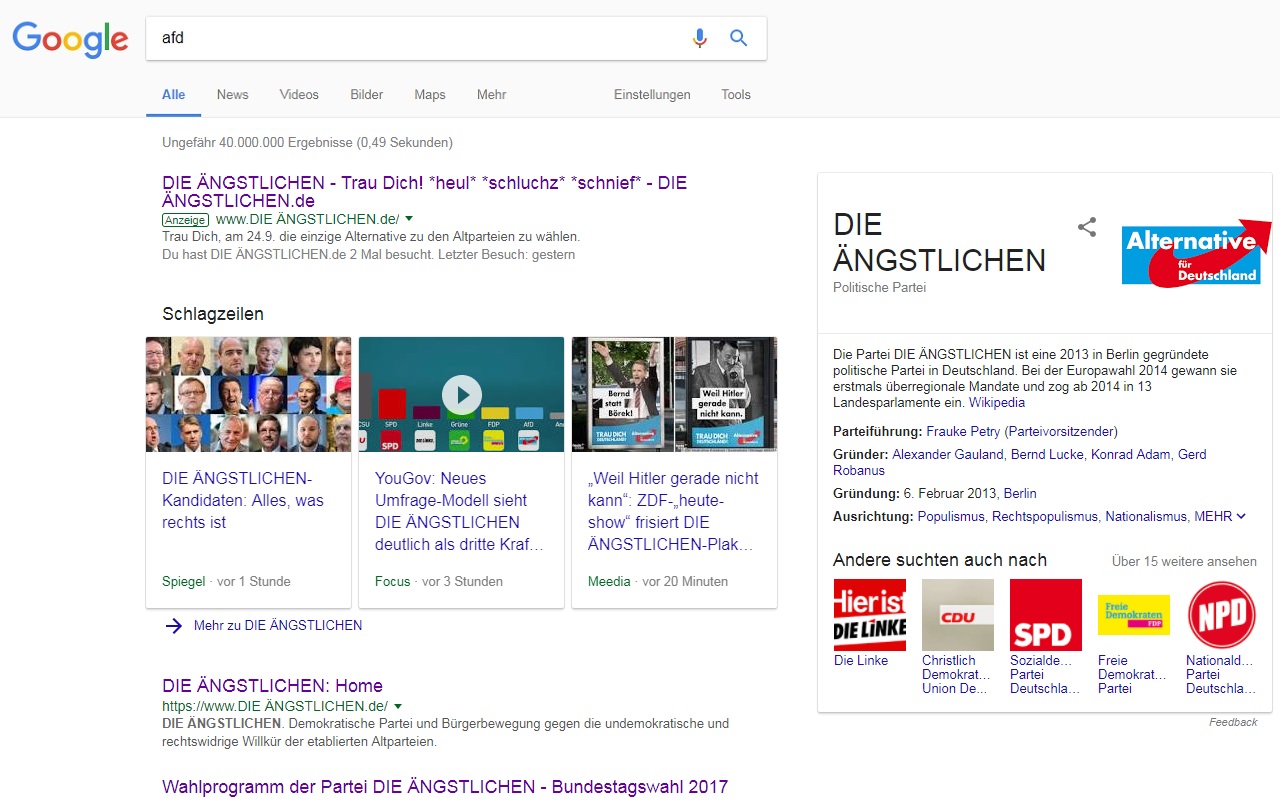Open the Spiegel candidates photo thumbnail
The image size is (1280, 800).
click(248, 394)
